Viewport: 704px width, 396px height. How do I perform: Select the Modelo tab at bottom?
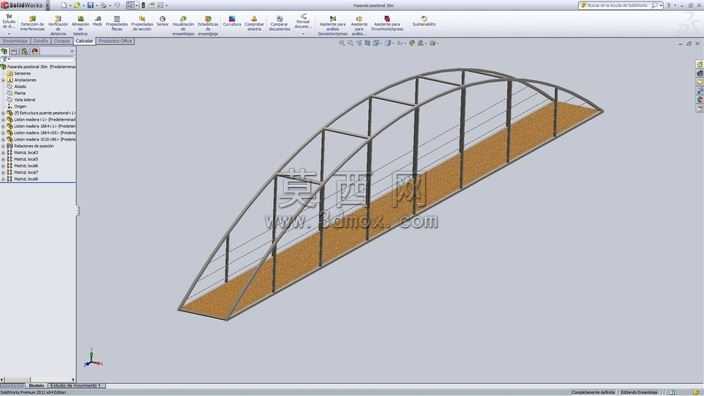point(36,386)
